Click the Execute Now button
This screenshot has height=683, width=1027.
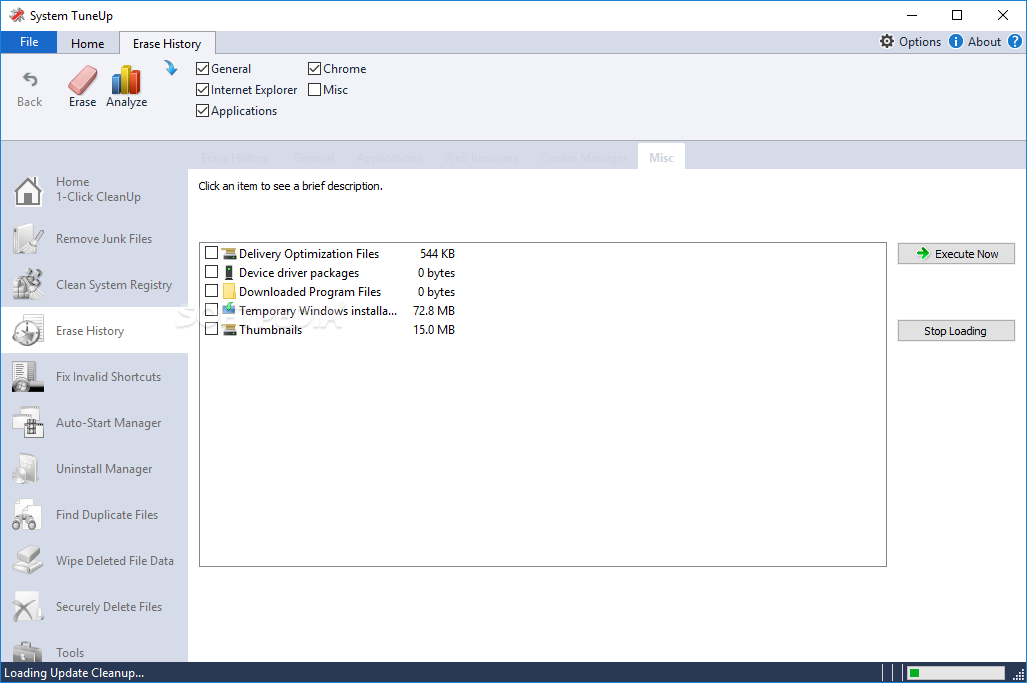tap(956, 253)
